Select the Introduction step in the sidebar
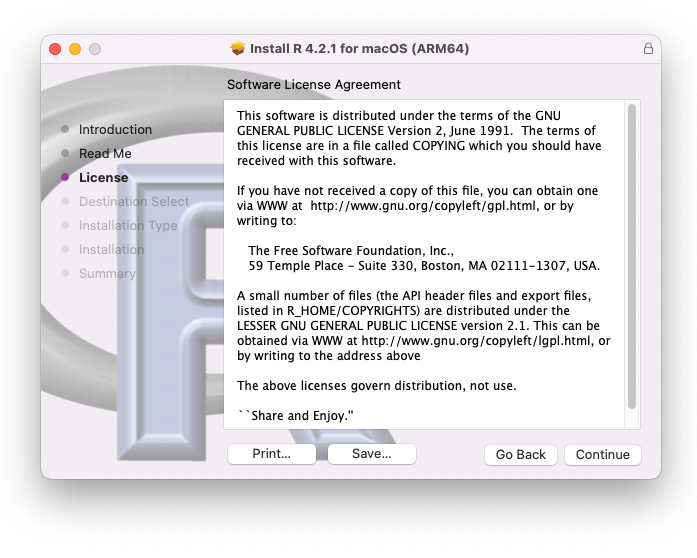Image resolution: width=697 pixels, height=558 pixels. point(115,130)
